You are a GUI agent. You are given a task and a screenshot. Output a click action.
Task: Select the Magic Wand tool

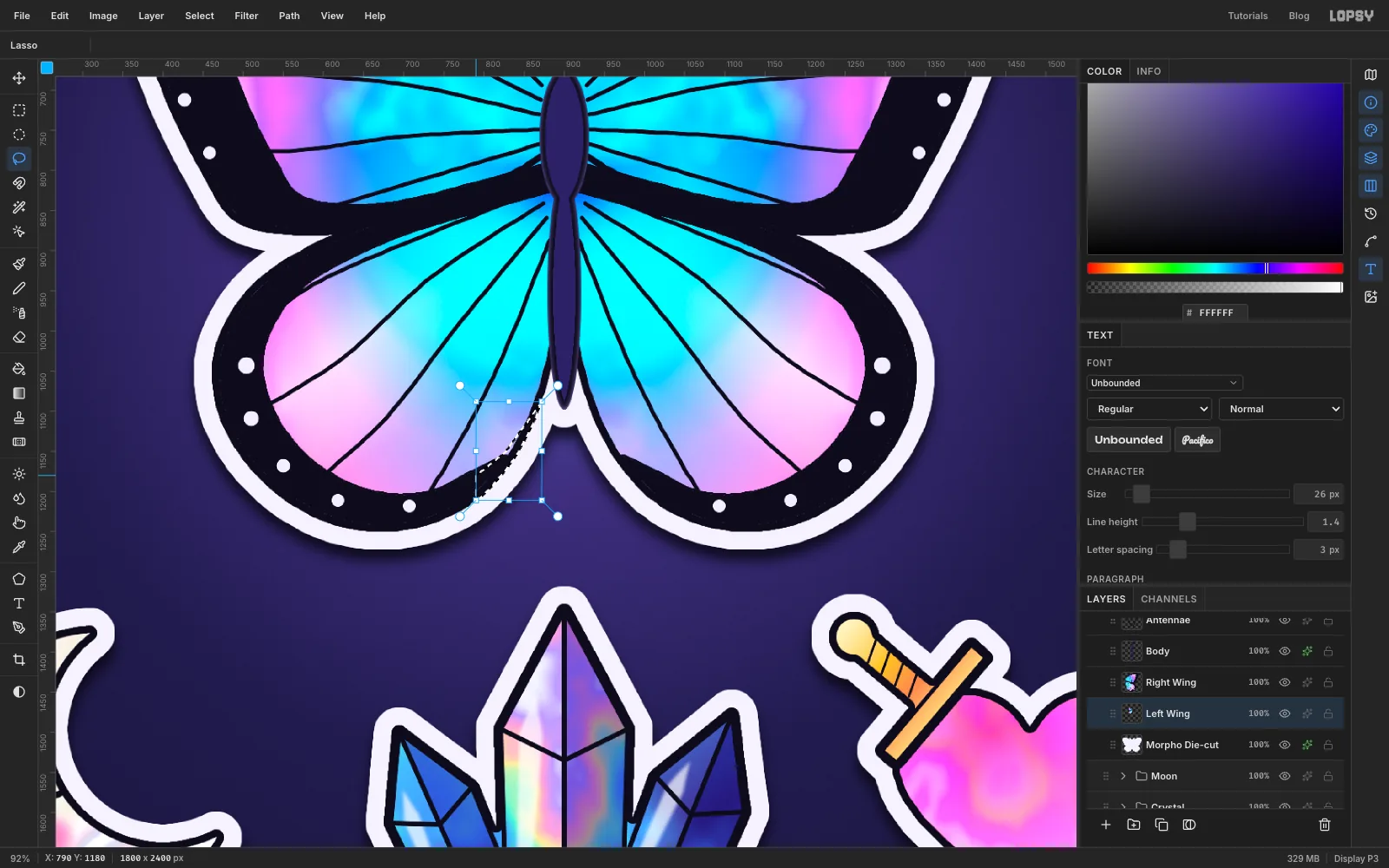[19, 207]
